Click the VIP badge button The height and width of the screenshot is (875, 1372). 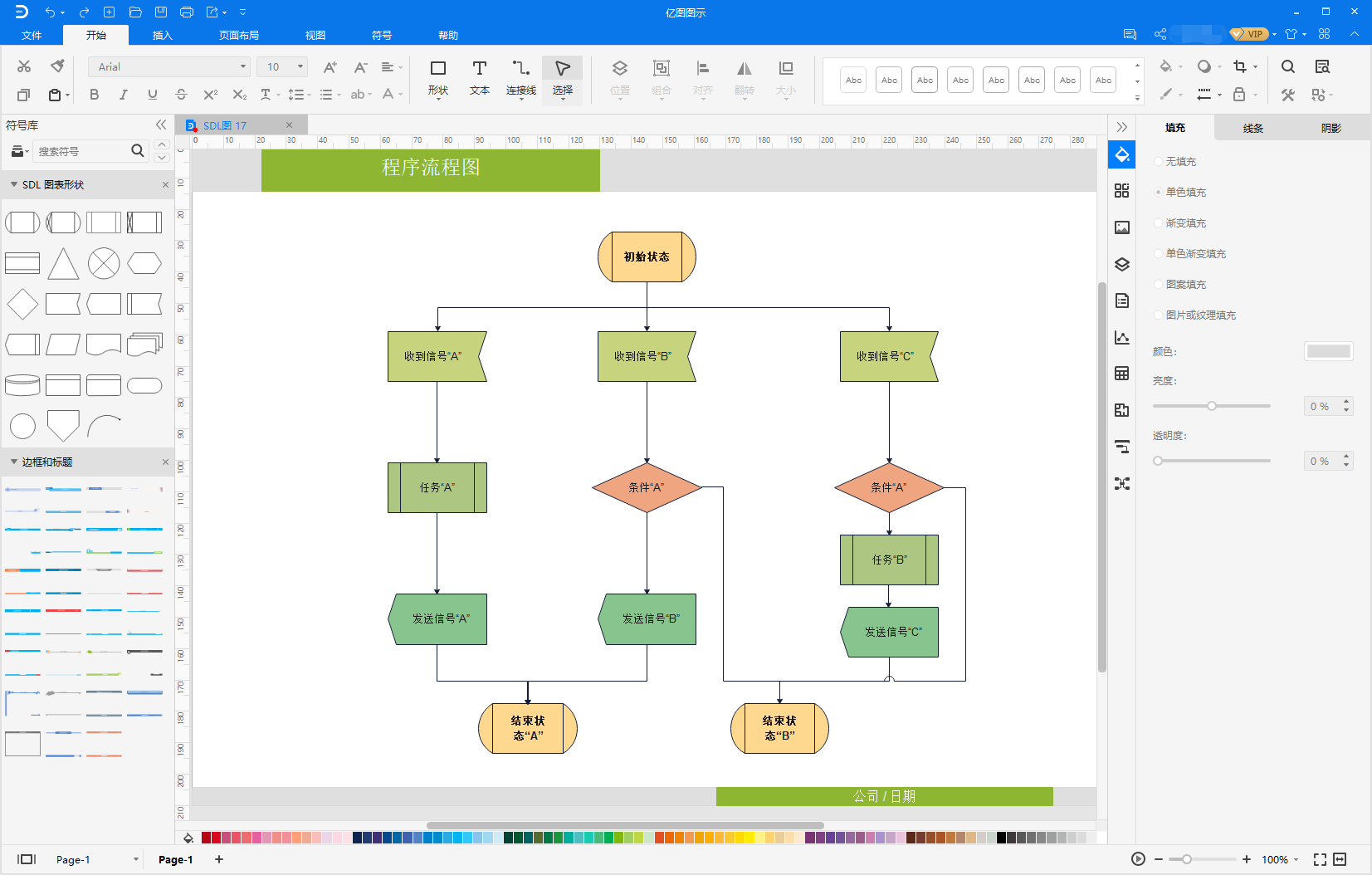pos(1248,34)
